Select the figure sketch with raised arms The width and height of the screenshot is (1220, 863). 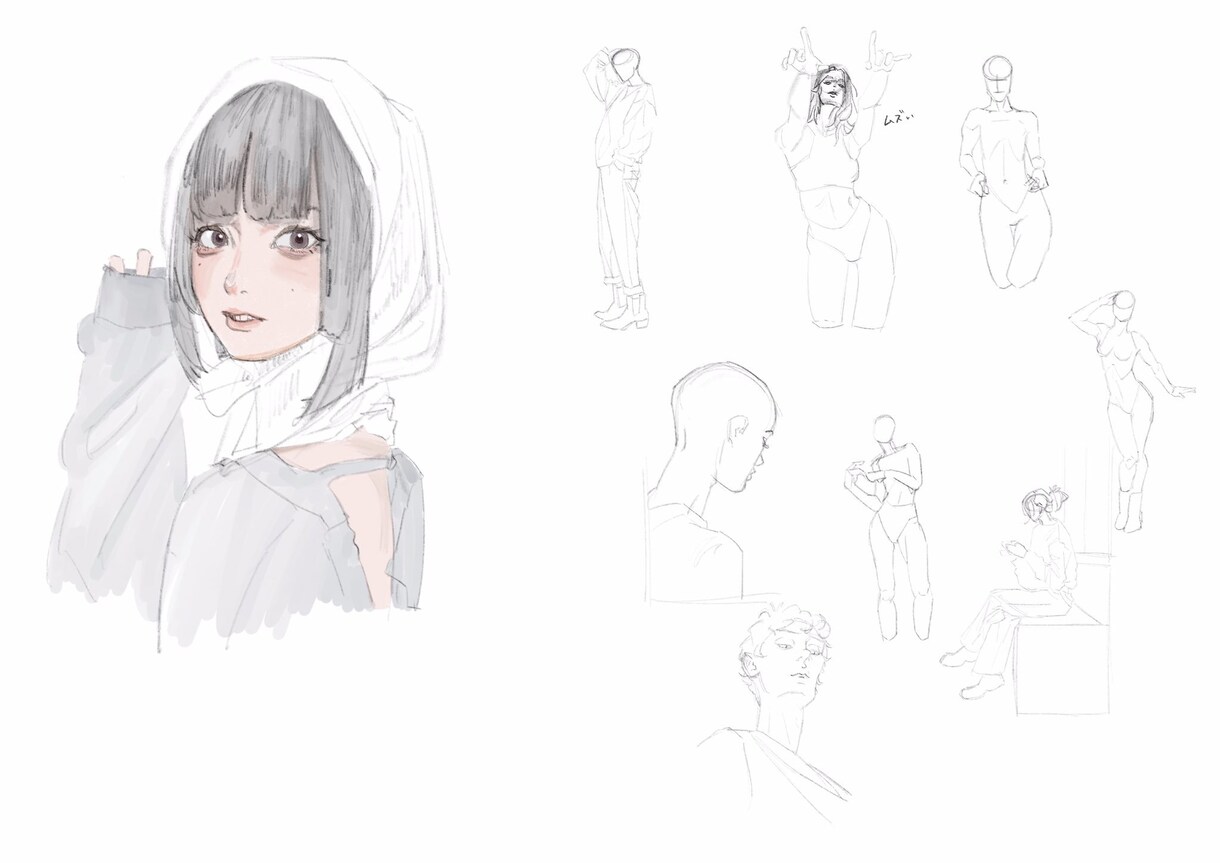point(838,180)
